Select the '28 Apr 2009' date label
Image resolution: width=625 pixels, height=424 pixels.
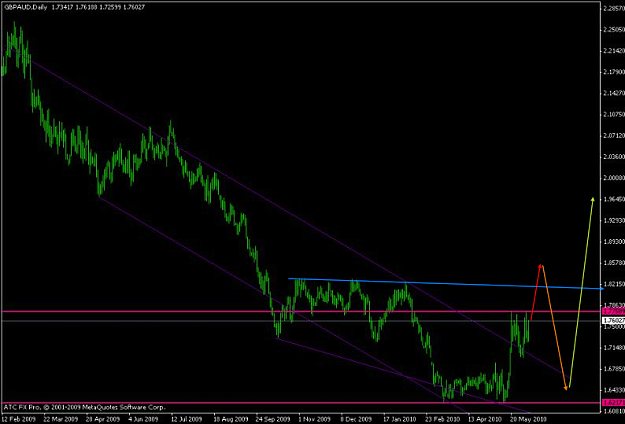pos(103,420)
